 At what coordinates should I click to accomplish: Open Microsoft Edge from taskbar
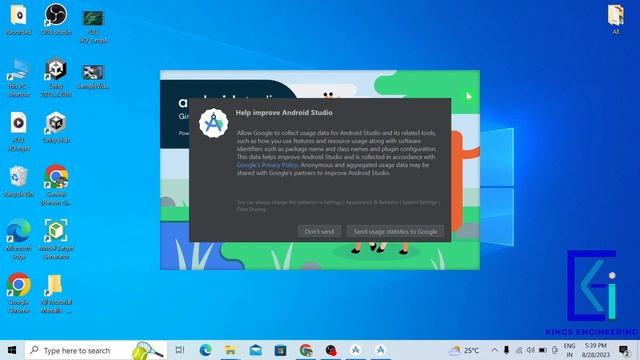pyautogui.click(x=205, y=350)
